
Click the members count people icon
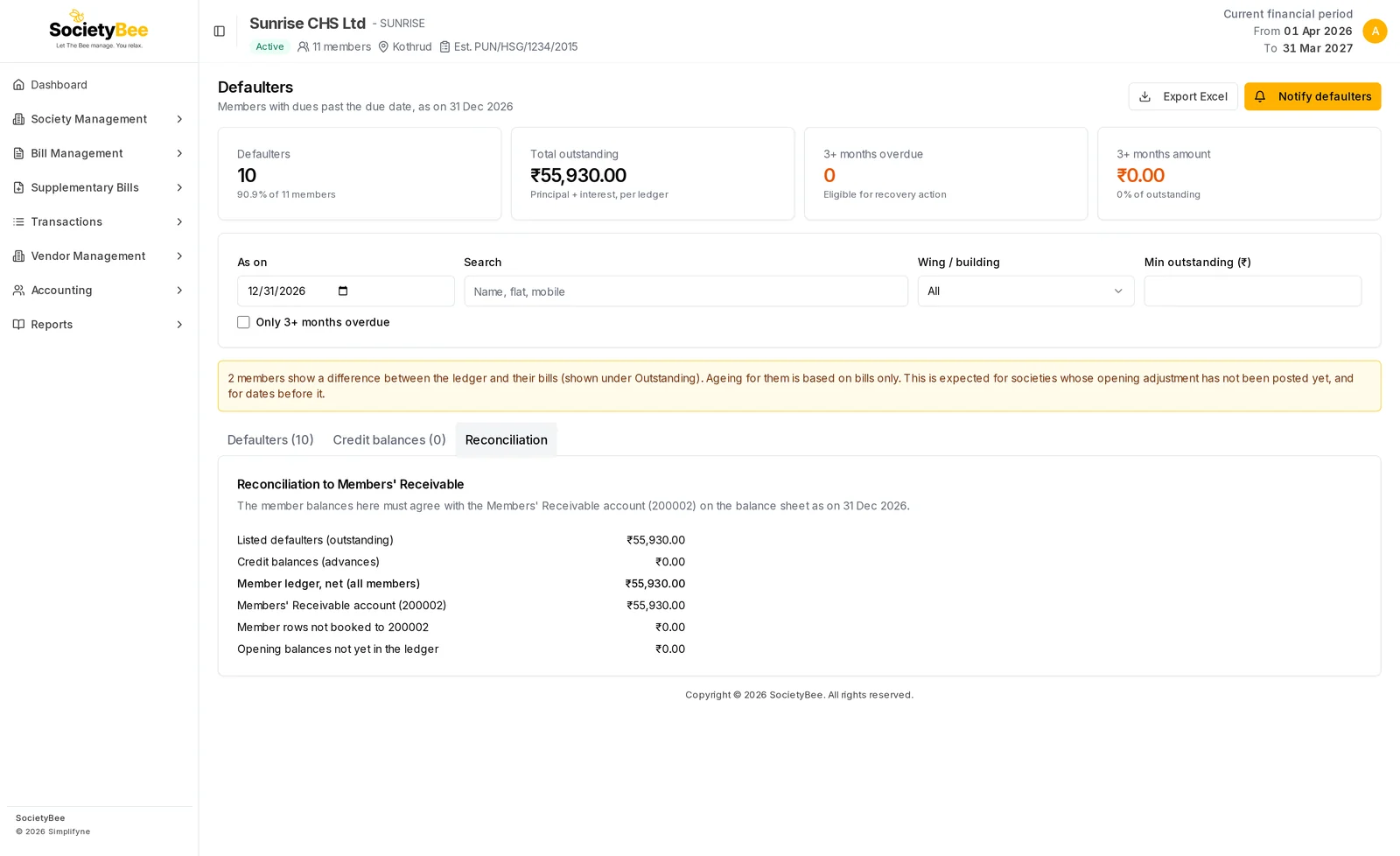[303, 46]
